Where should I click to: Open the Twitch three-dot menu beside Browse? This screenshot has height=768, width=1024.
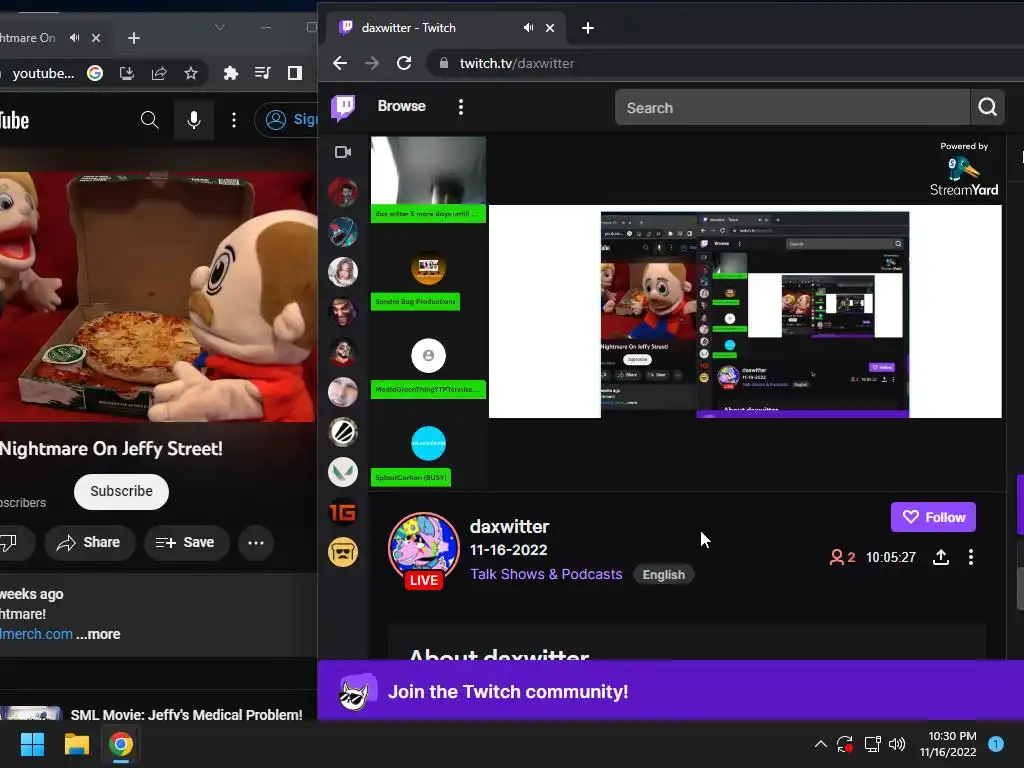coord(461,107)
